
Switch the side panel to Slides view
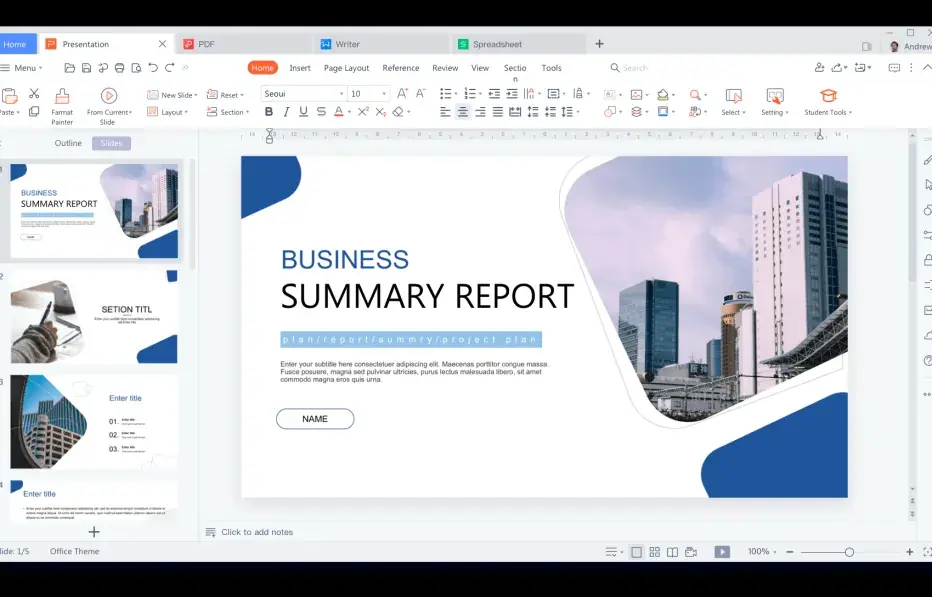coord(111,143)
